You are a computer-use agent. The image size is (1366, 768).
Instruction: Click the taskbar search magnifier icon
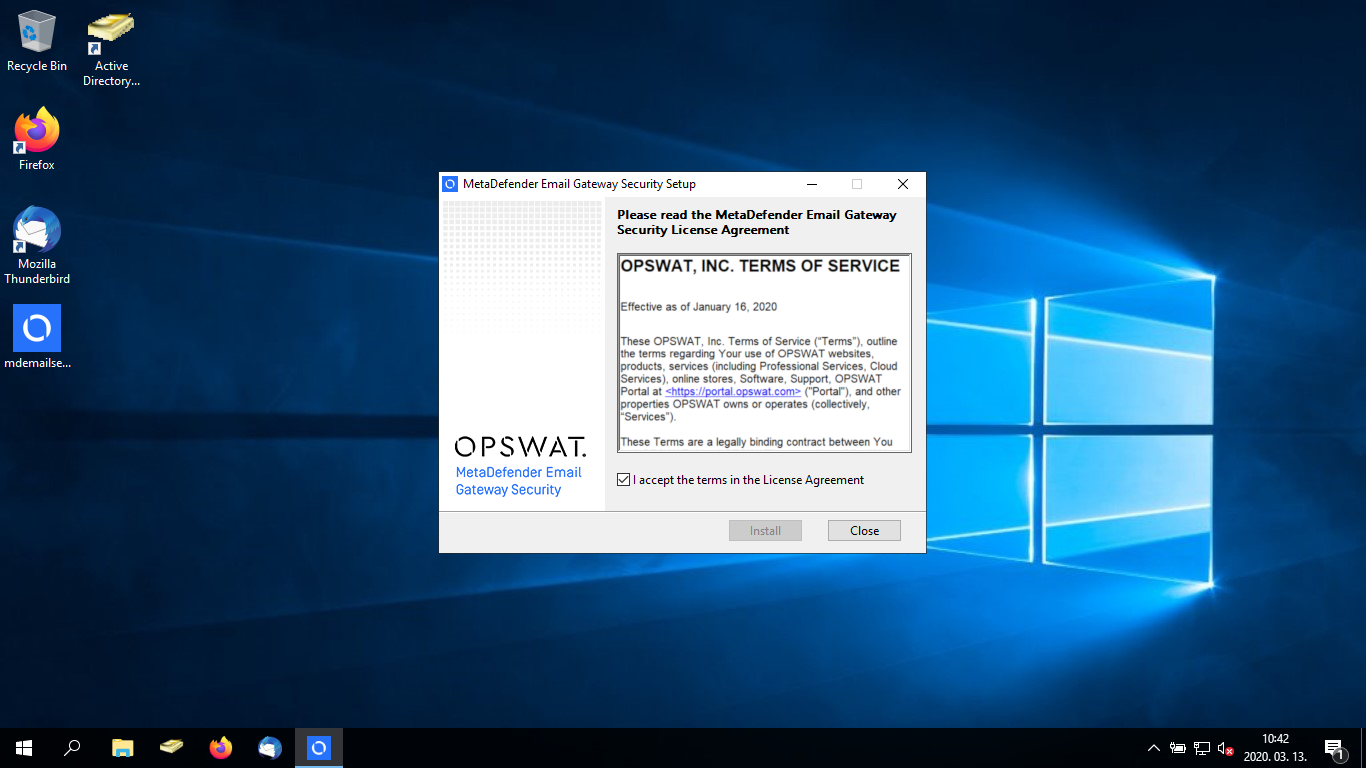pyautogui.click(x=73, y=747)
